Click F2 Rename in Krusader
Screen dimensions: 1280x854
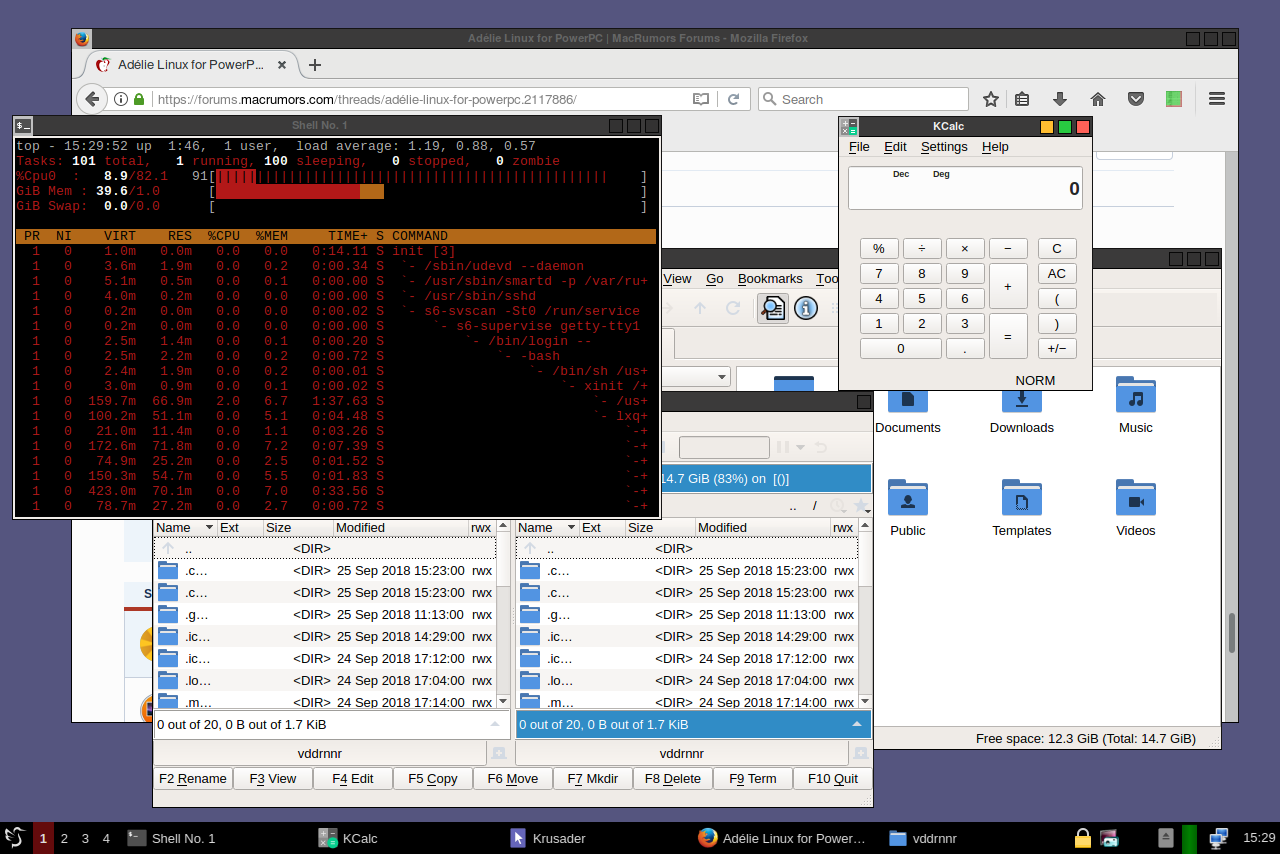193,778
